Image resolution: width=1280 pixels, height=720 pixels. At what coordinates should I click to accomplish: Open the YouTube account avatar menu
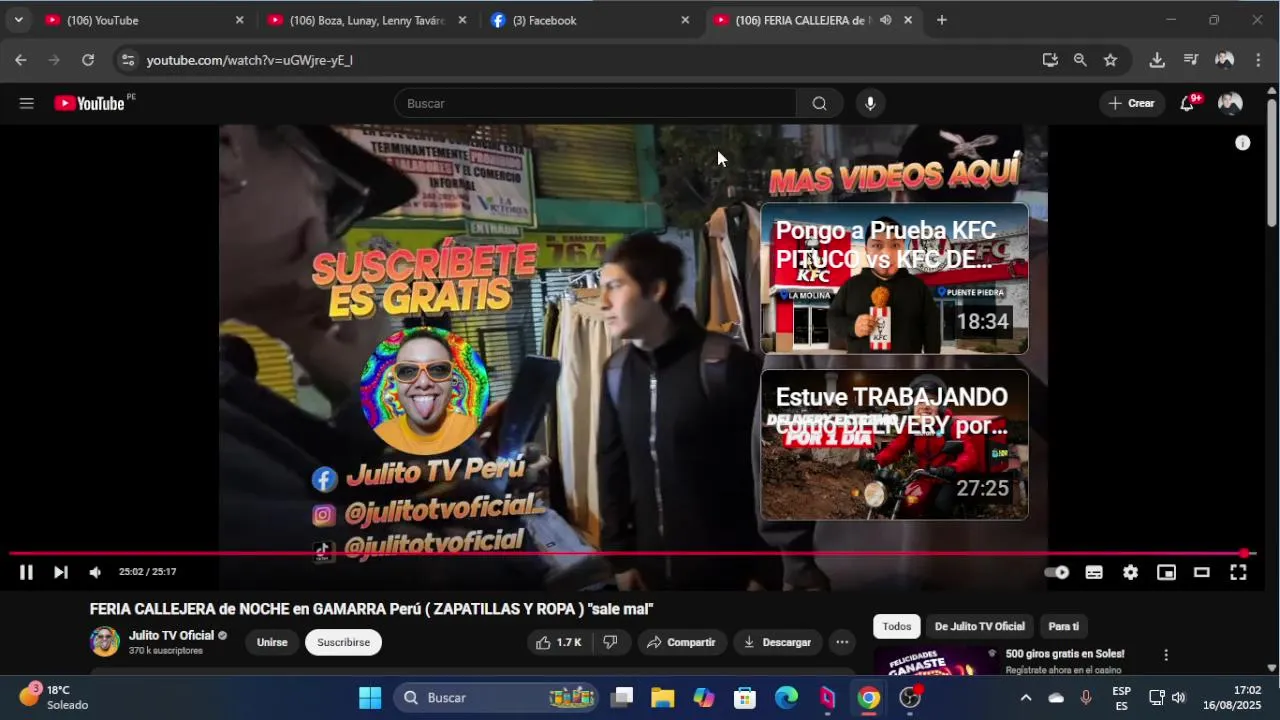pos(1230,103)
